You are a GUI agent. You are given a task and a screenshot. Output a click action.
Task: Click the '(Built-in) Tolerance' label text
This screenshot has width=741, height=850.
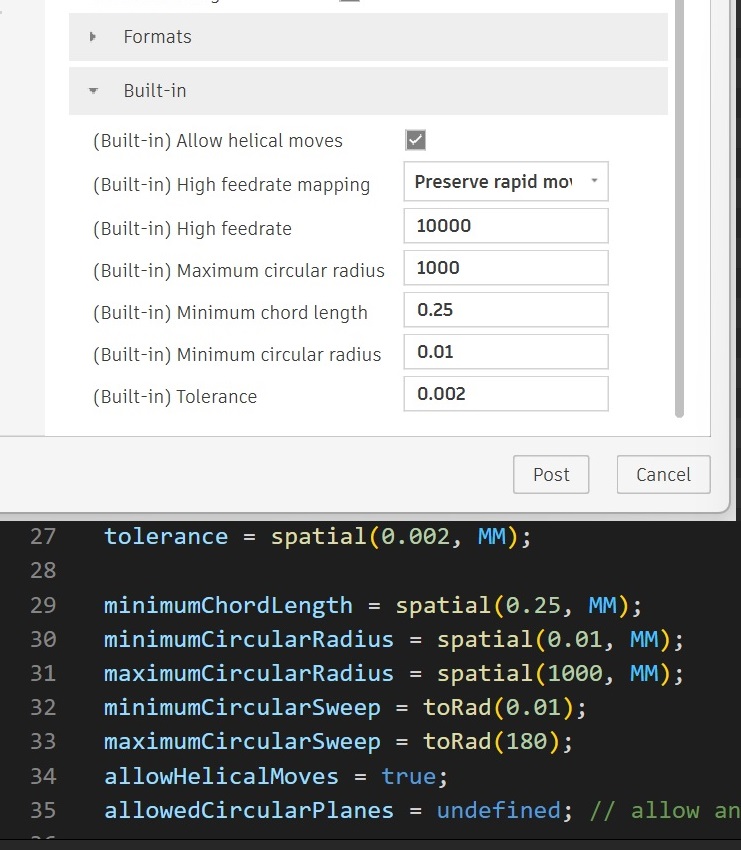[175, 397]
